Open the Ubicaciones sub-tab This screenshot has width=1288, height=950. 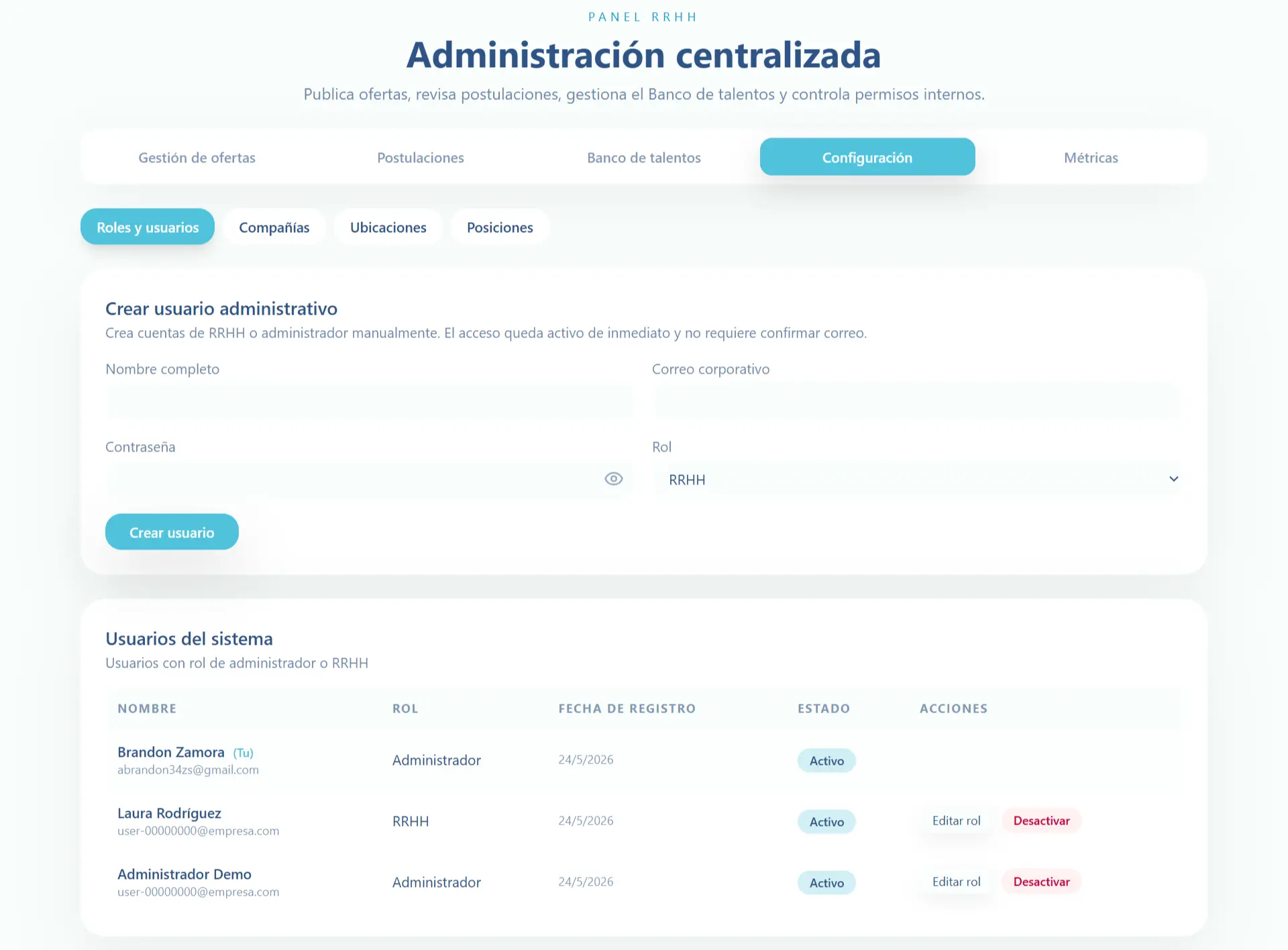point(388,227)
